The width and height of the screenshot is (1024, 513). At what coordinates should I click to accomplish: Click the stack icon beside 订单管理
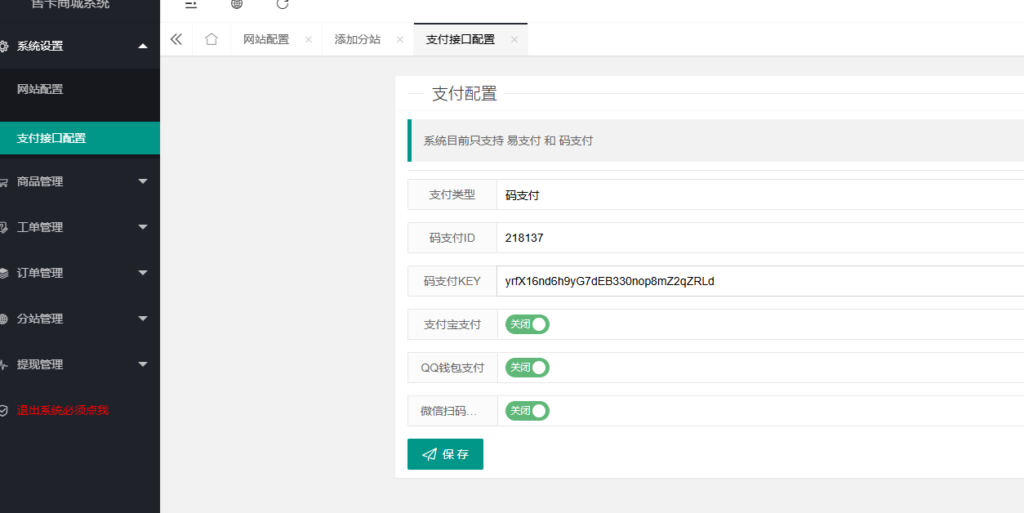coord(4,273)
